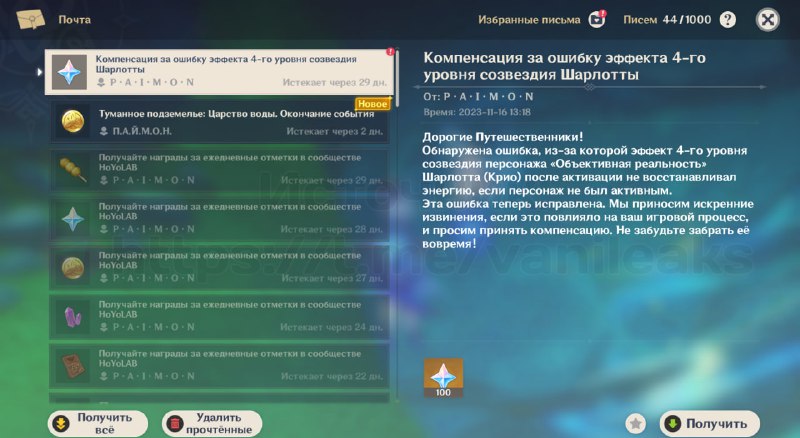
Task: Click the 100 Primogems reward thumbnail
Action: 443,378
